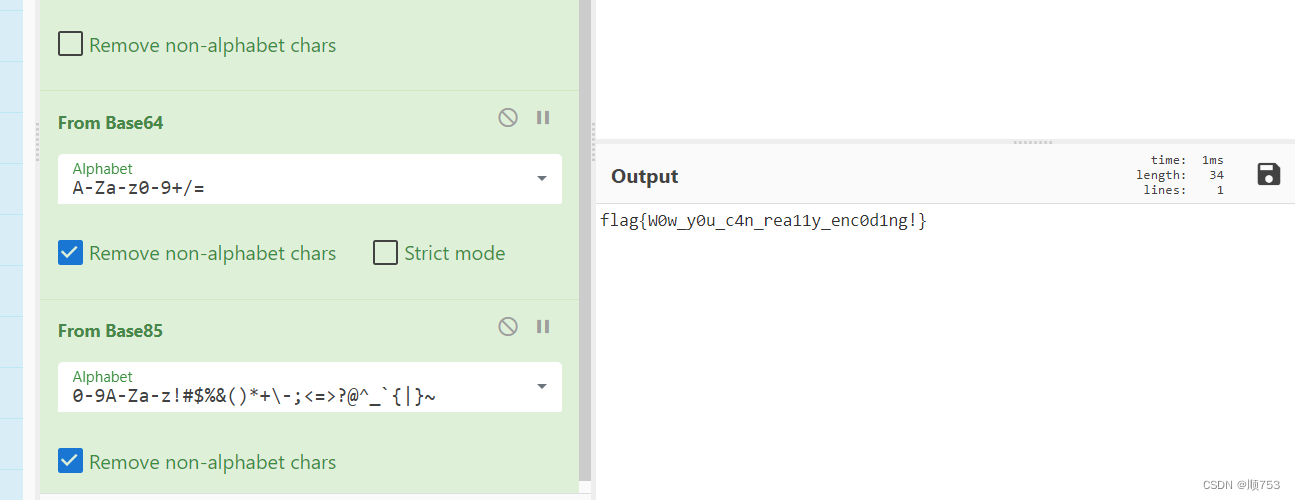
Task: Click the output length 34 value
Action: click(x=1216, y=175)
